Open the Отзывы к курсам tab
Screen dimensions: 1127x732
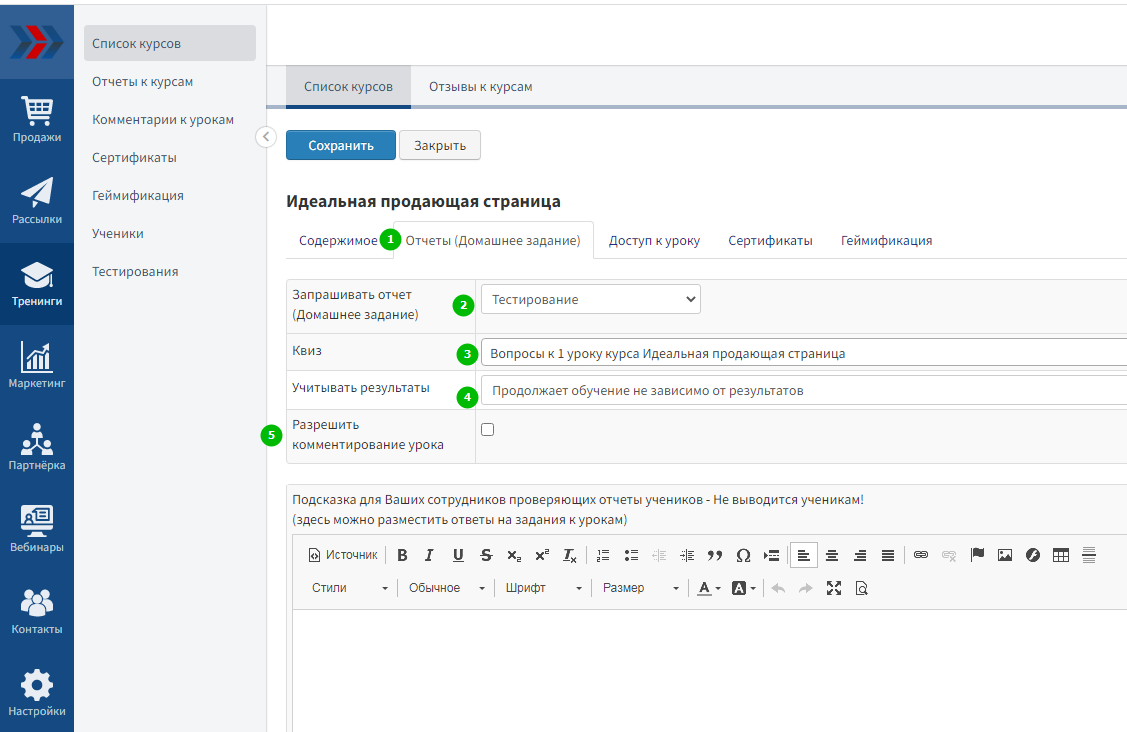480,87
